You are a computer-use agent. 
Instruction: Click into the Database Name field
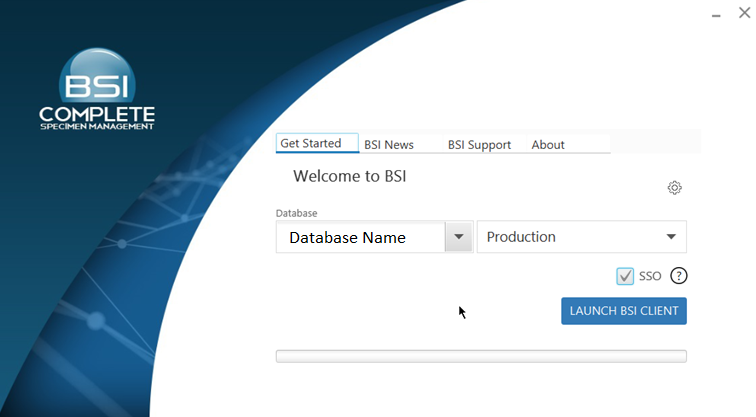pyautogui.click(x=361, y=237)
